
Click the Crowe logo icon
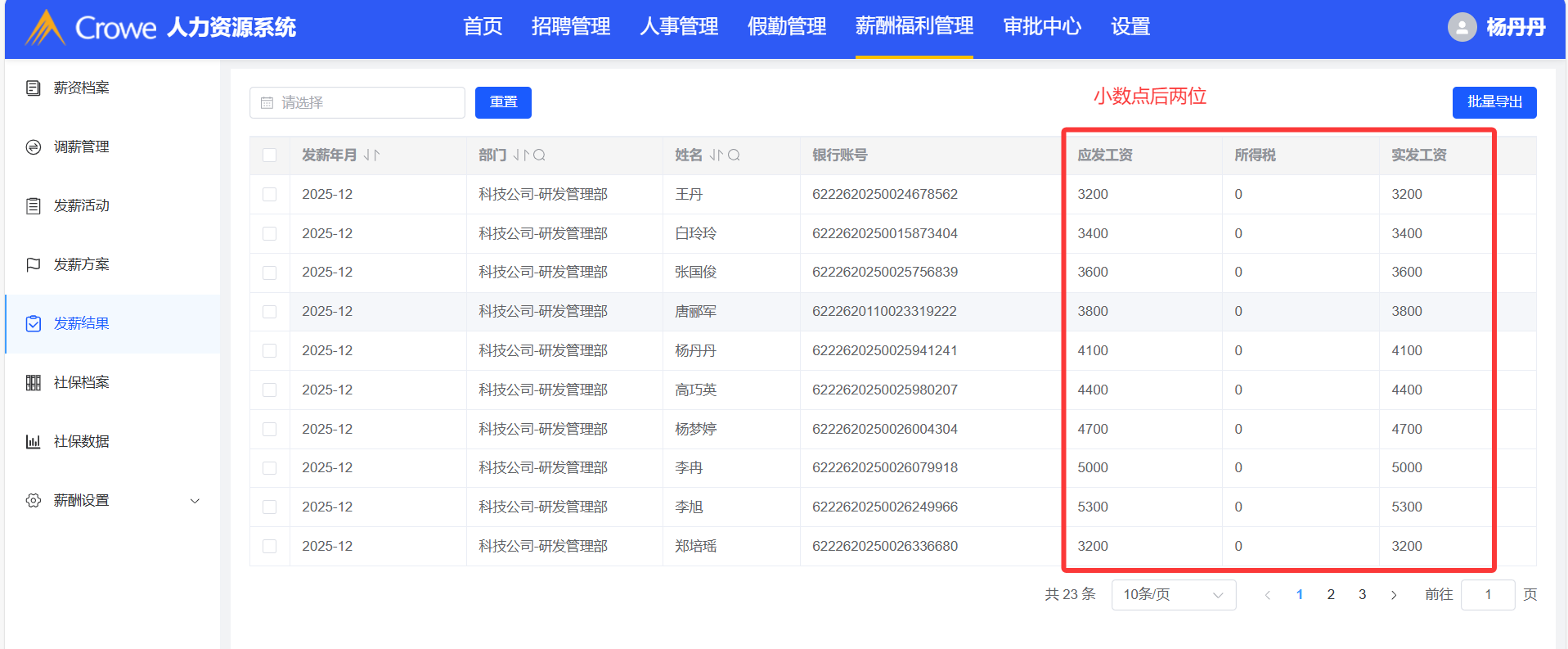pos(45,27)
